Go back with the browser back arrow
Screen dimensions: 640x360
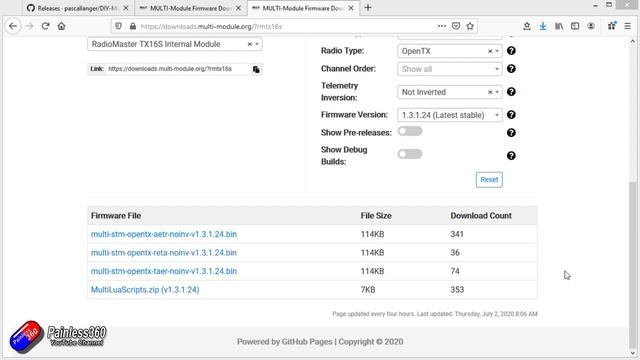click(13, 26)
